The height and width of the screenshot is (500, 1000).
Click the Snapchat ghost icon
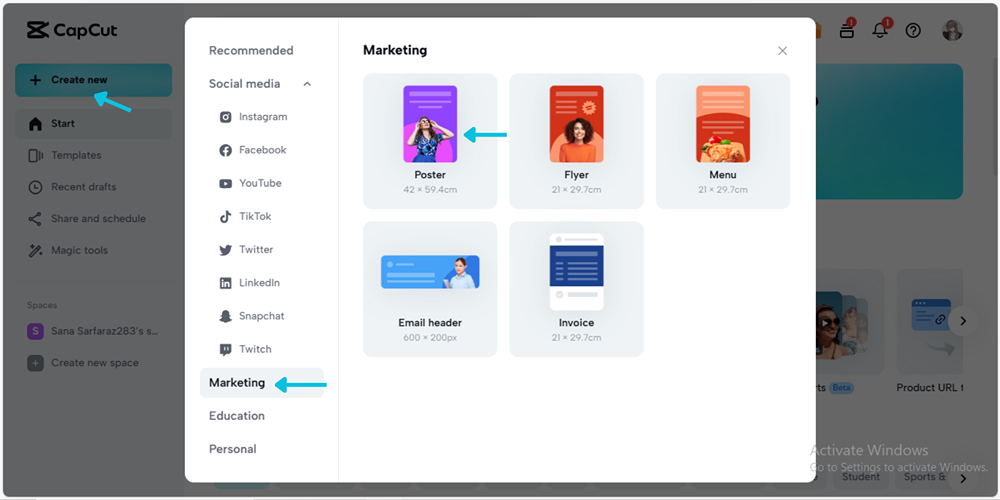coord(225,316)
